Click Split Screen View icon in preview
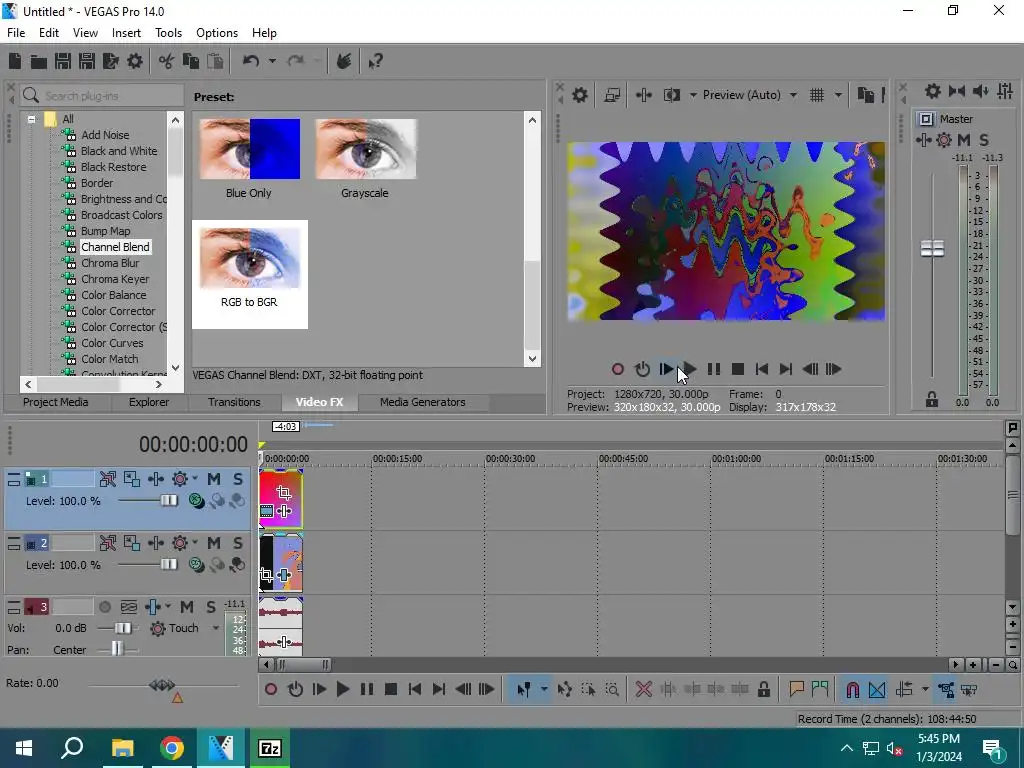The image size is (1024, 768). coord(671,95)
